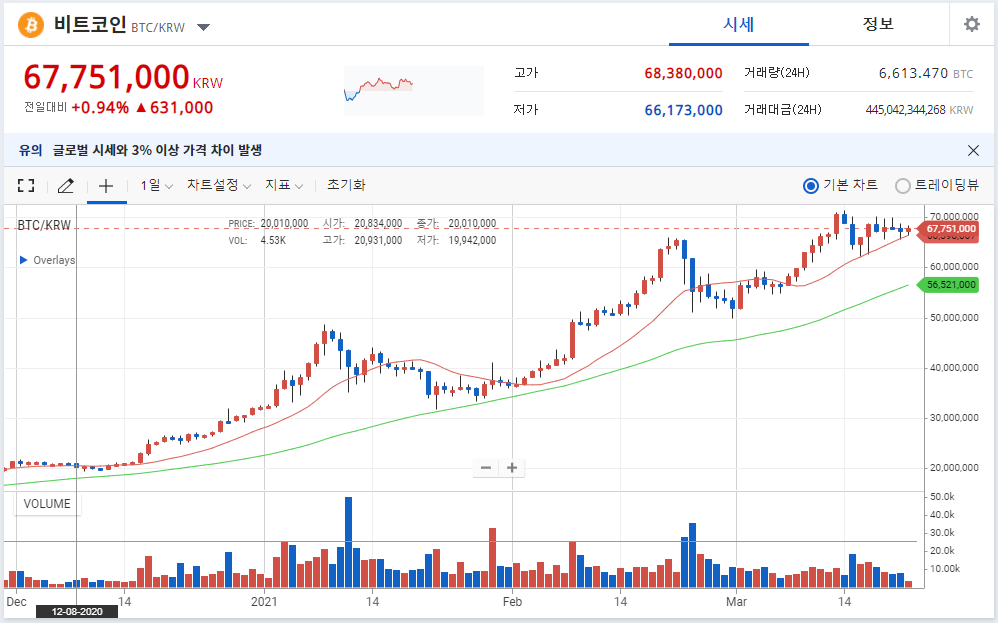Open the 차트설정 dropdown
Viewport: 998px width, 623px height.
click(219, 185)
